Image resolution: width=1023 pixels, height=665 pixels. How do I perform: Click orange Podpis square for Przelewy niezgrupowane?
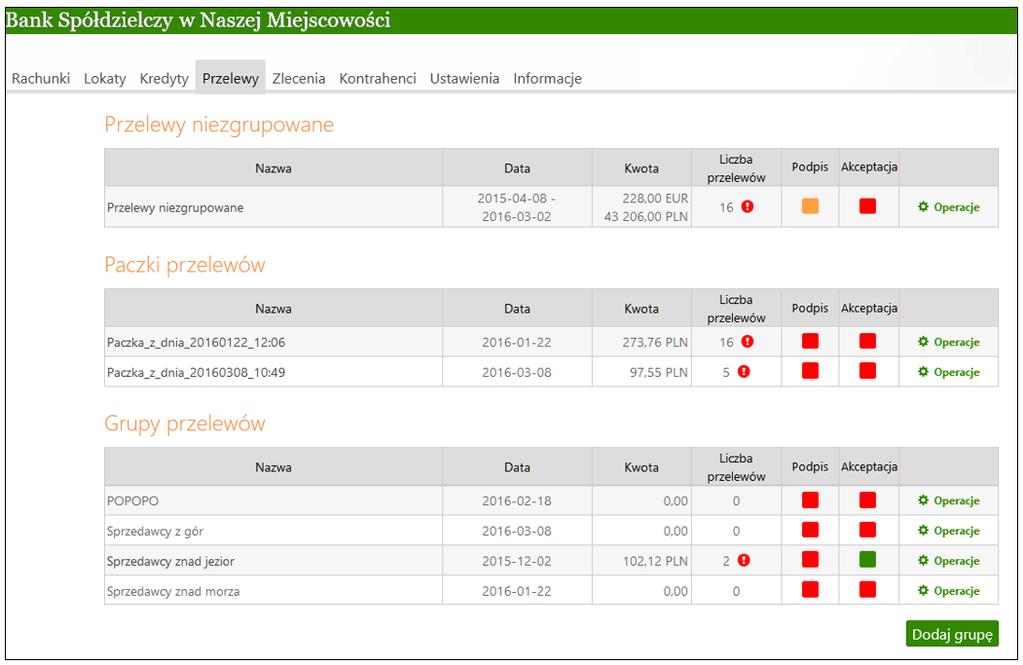point(810,206)
